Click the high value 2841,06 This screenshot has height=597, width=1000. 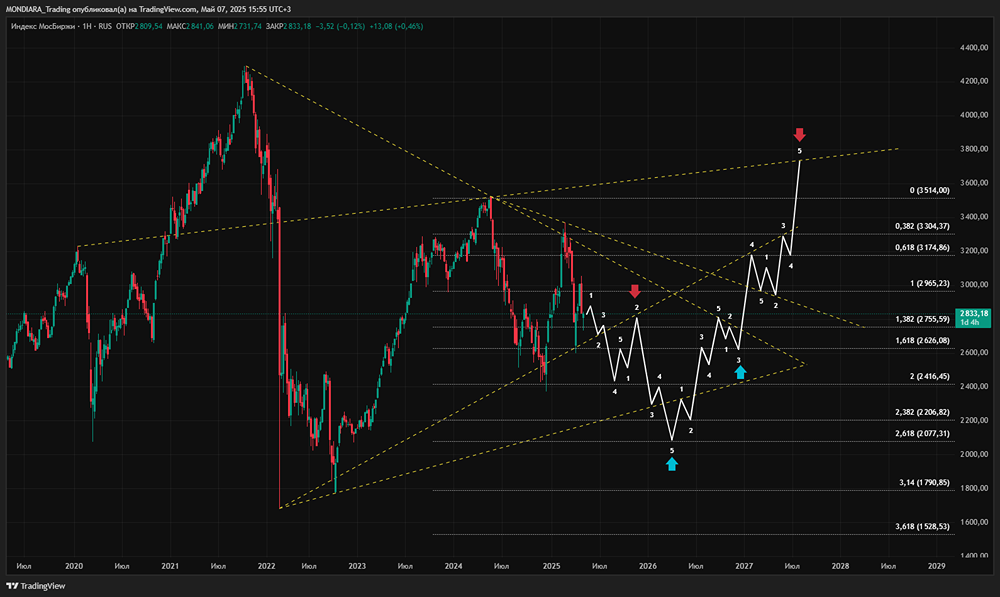(200, 27)
